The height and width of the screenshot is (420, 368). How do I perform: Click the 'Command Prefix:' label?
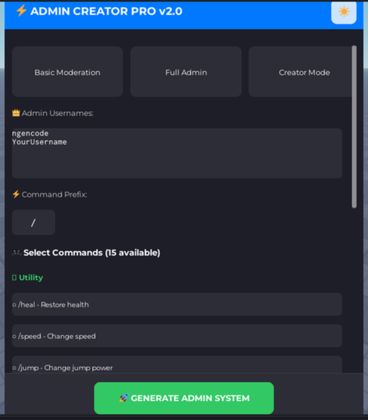54,194
